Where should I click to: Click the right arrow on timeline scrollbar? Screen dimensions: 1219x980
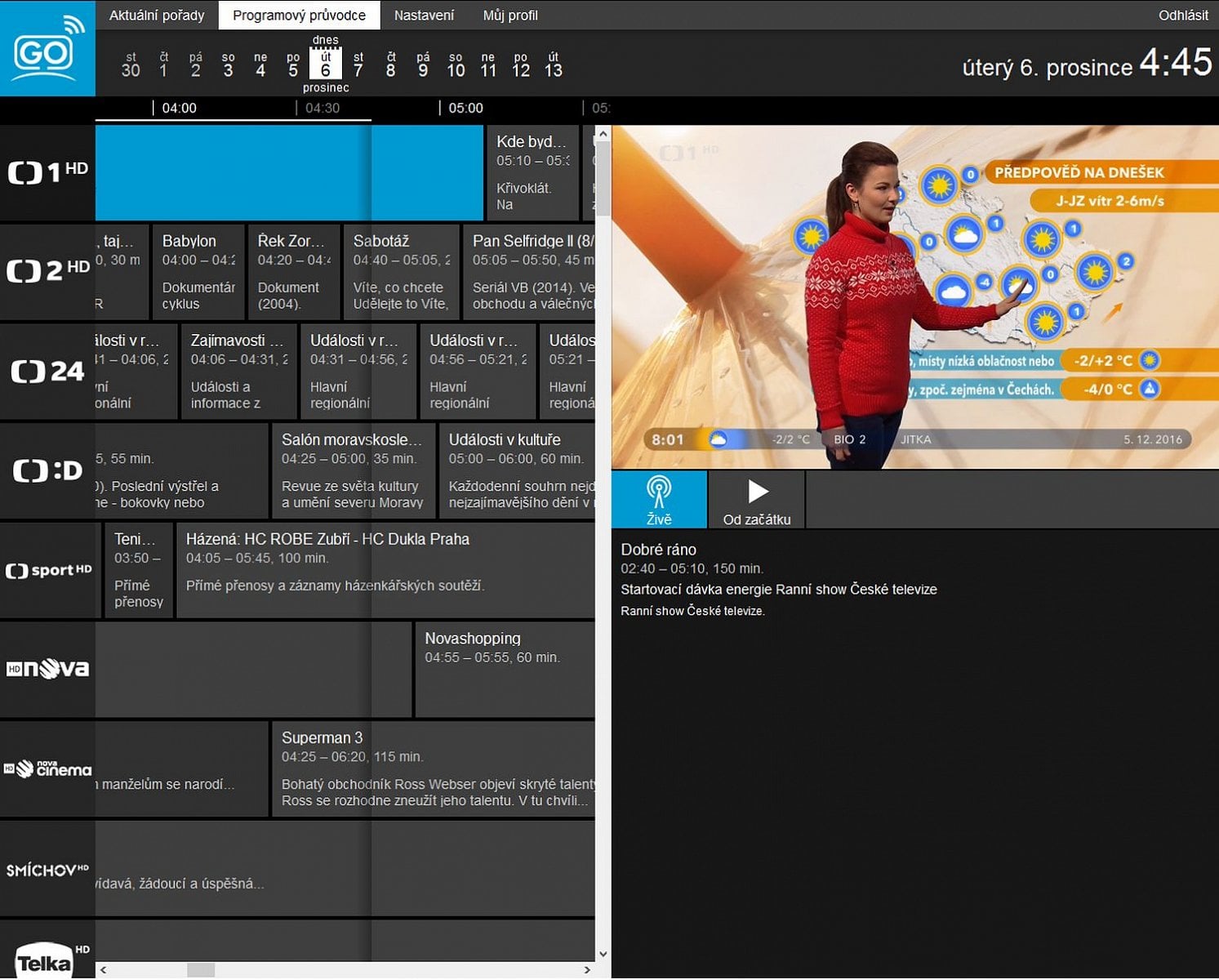click(586, 972)
